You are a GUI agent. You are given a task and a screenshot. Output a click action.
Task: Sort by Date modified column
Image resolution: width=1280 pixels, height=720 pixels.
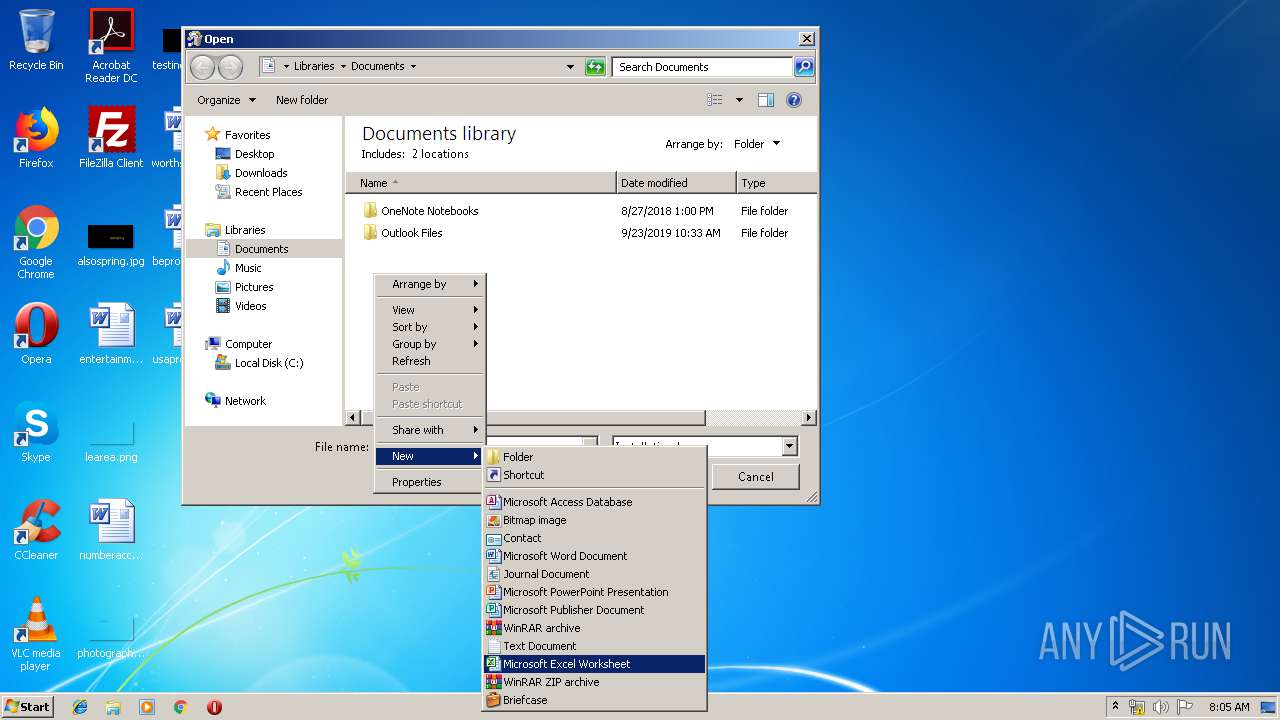coord(676,183)
